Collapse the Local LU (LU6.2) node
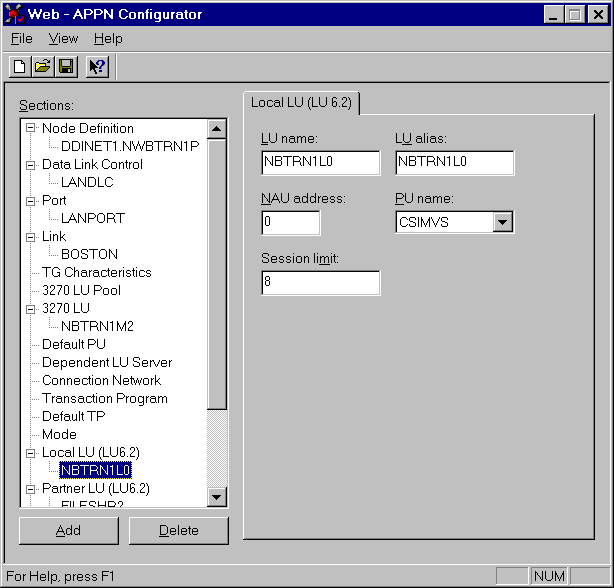 31,452
